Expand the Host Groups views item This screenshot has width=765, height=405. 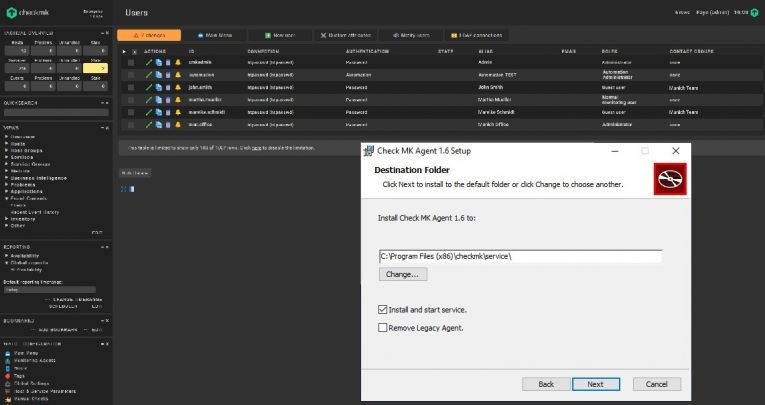6,151
